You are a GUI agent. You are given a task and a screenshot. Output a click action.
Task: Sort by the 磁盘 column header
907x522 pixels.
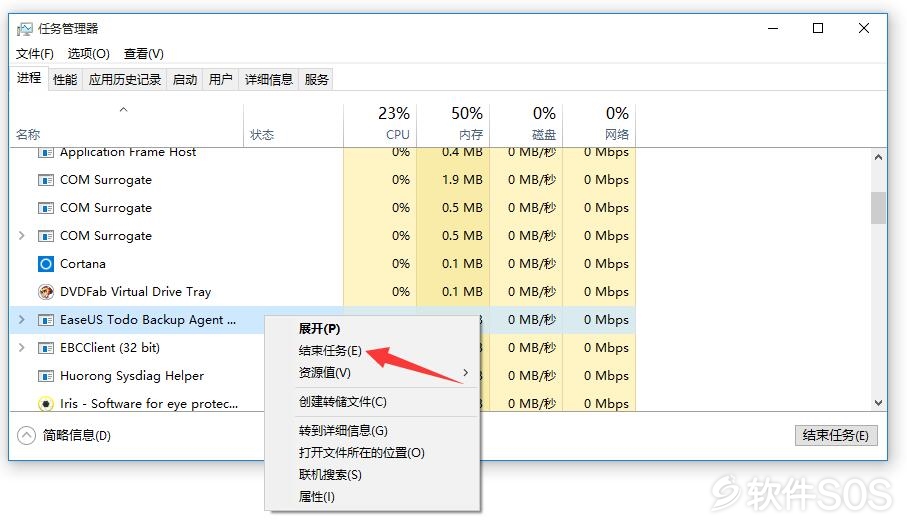pos(526,125)
